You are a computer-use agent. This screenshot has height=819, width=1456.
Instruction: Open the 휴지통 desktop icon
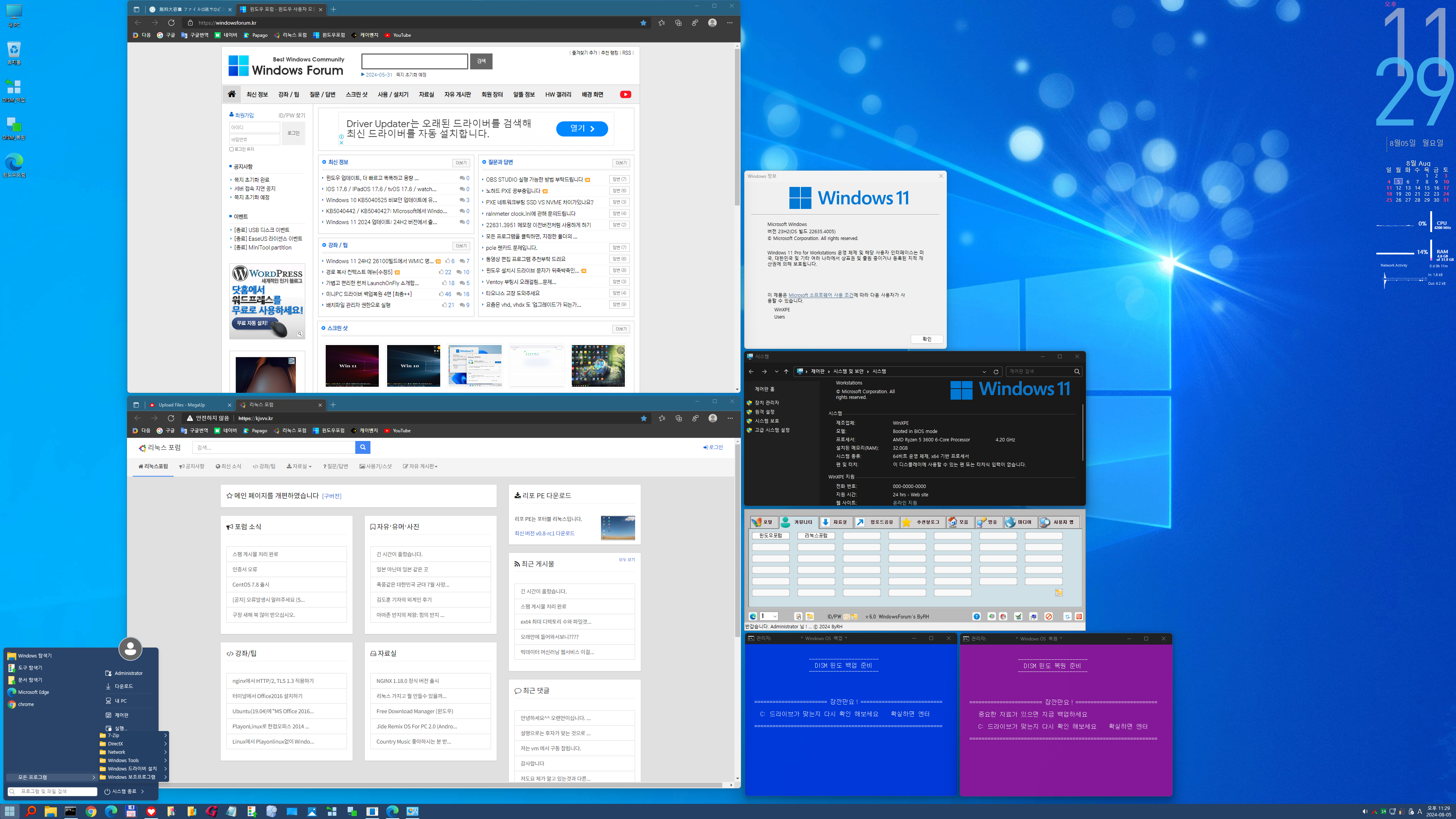tap(14, 53)
